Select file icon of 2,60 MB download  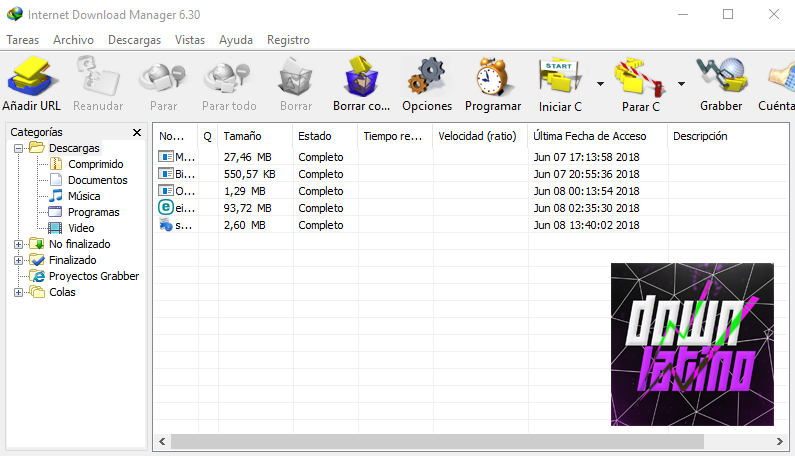[166, 225]
